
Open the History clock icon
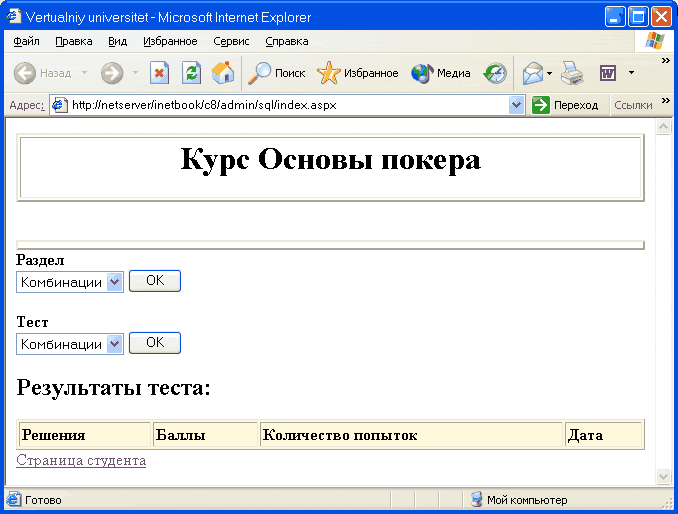point(495,73)
